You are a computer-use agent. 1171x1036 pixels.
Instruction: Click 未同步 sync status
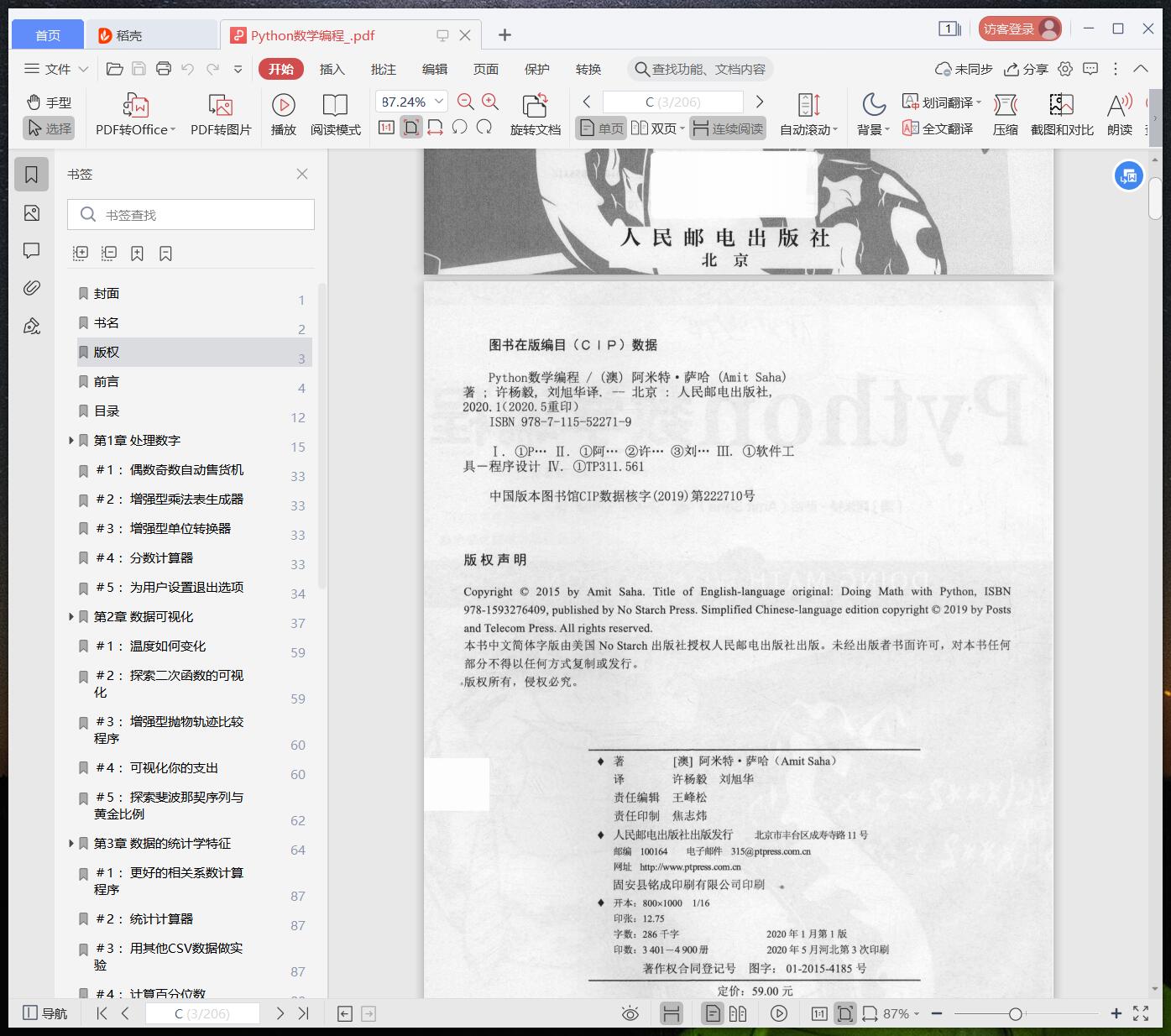click(x=964, y=69)
